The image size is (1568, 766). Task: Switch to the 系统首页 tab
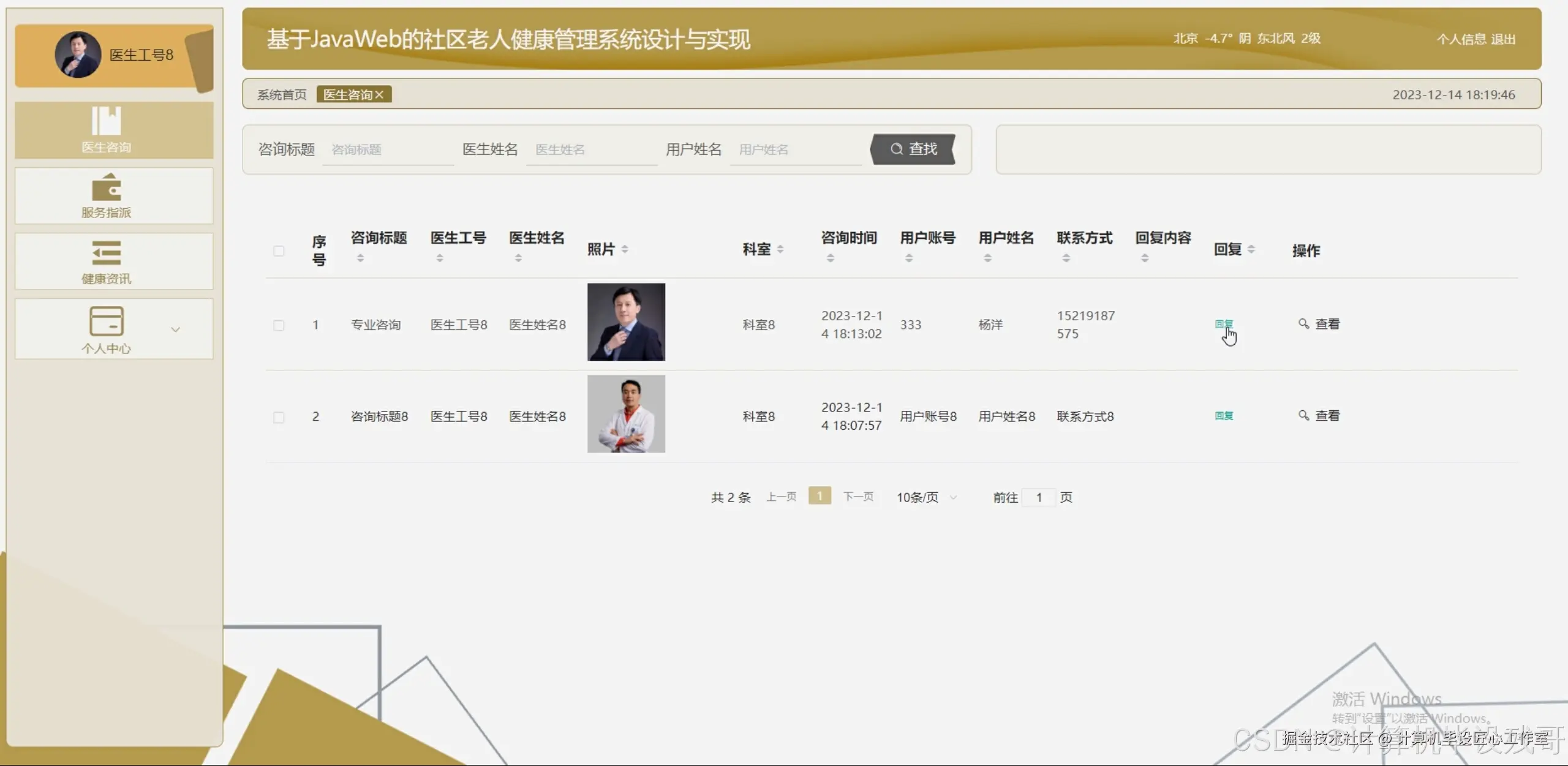282,95
